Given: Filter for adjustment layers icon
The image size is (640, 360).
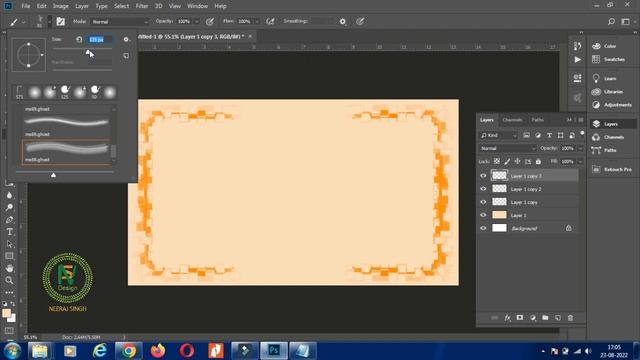Looking at the screenshot, I should tap(538, 135).
